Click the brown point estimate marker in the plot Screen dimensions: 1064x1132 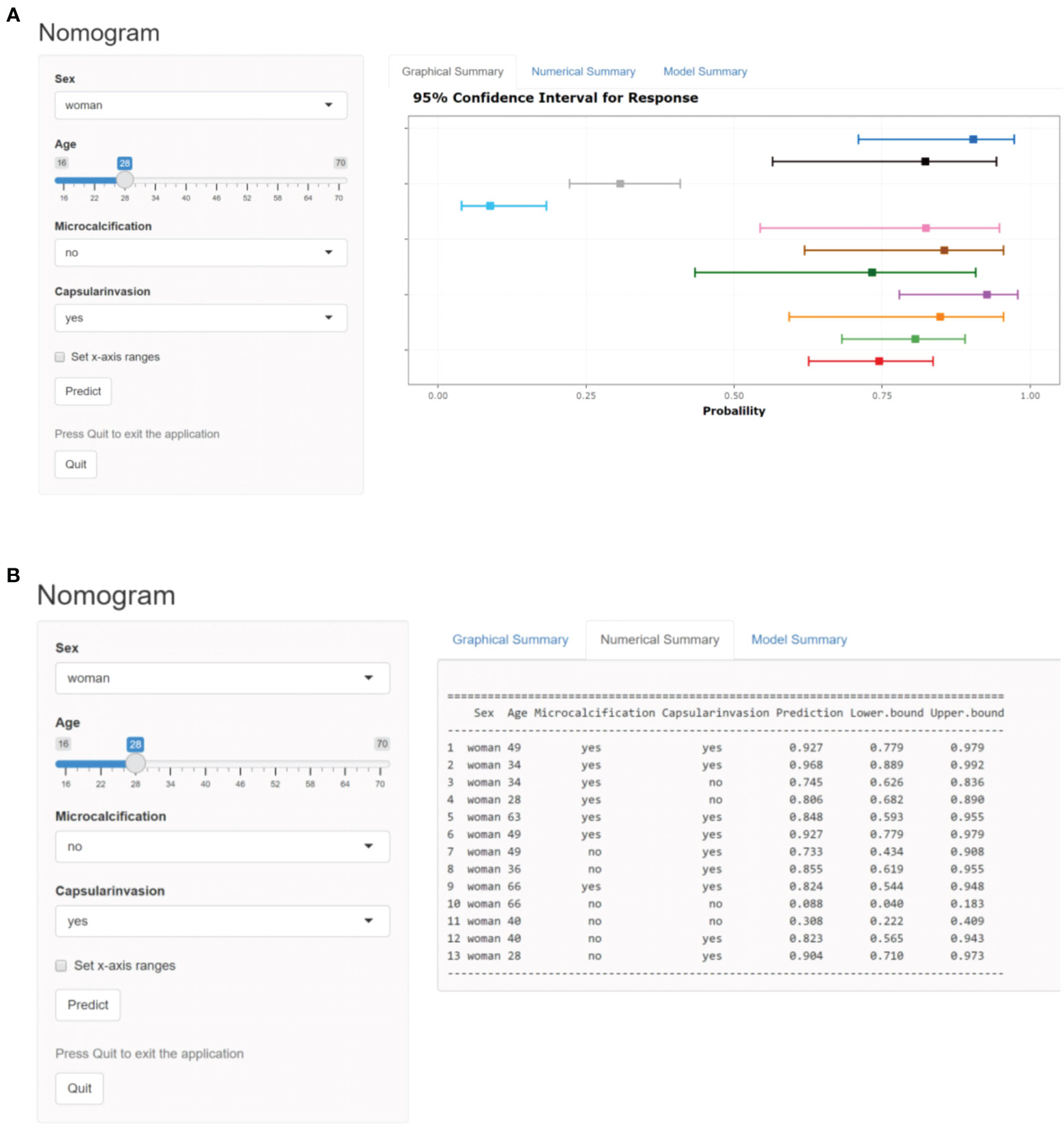[945, 250]
